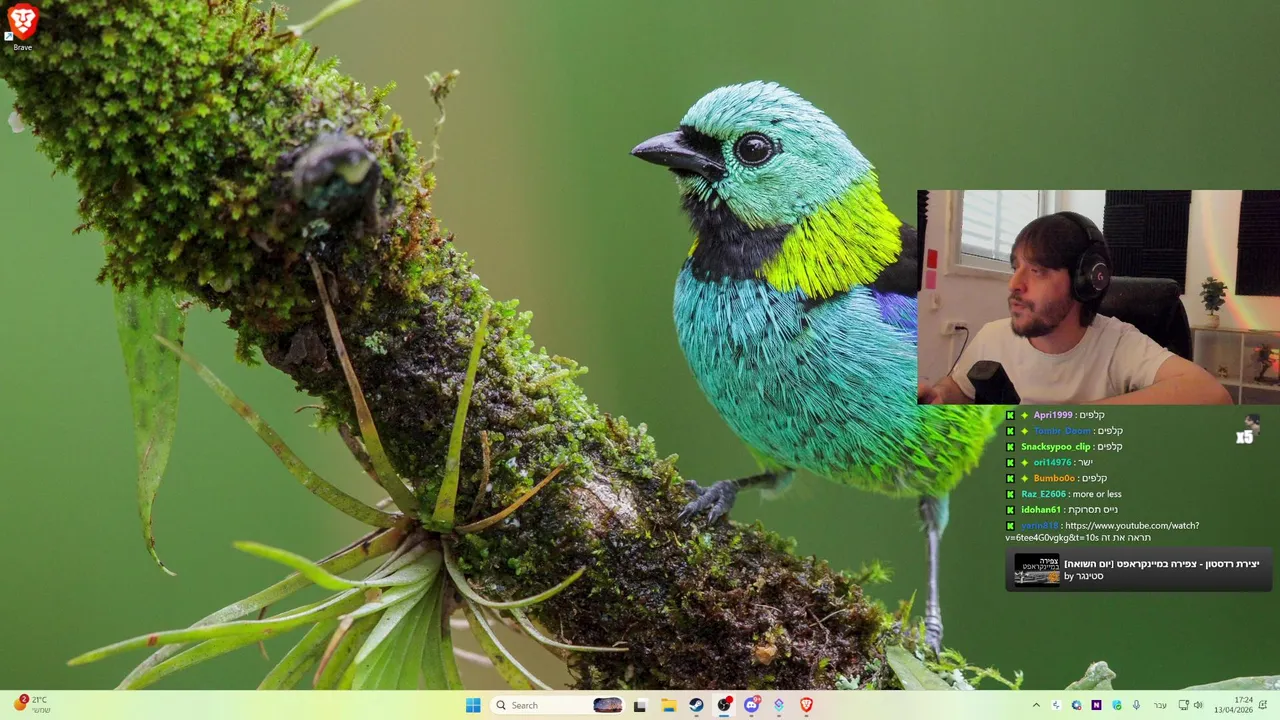Screen dimensions: 1280x720
Task: Open the purple diamond app on taskbar
Action: (x=779, y=705)
